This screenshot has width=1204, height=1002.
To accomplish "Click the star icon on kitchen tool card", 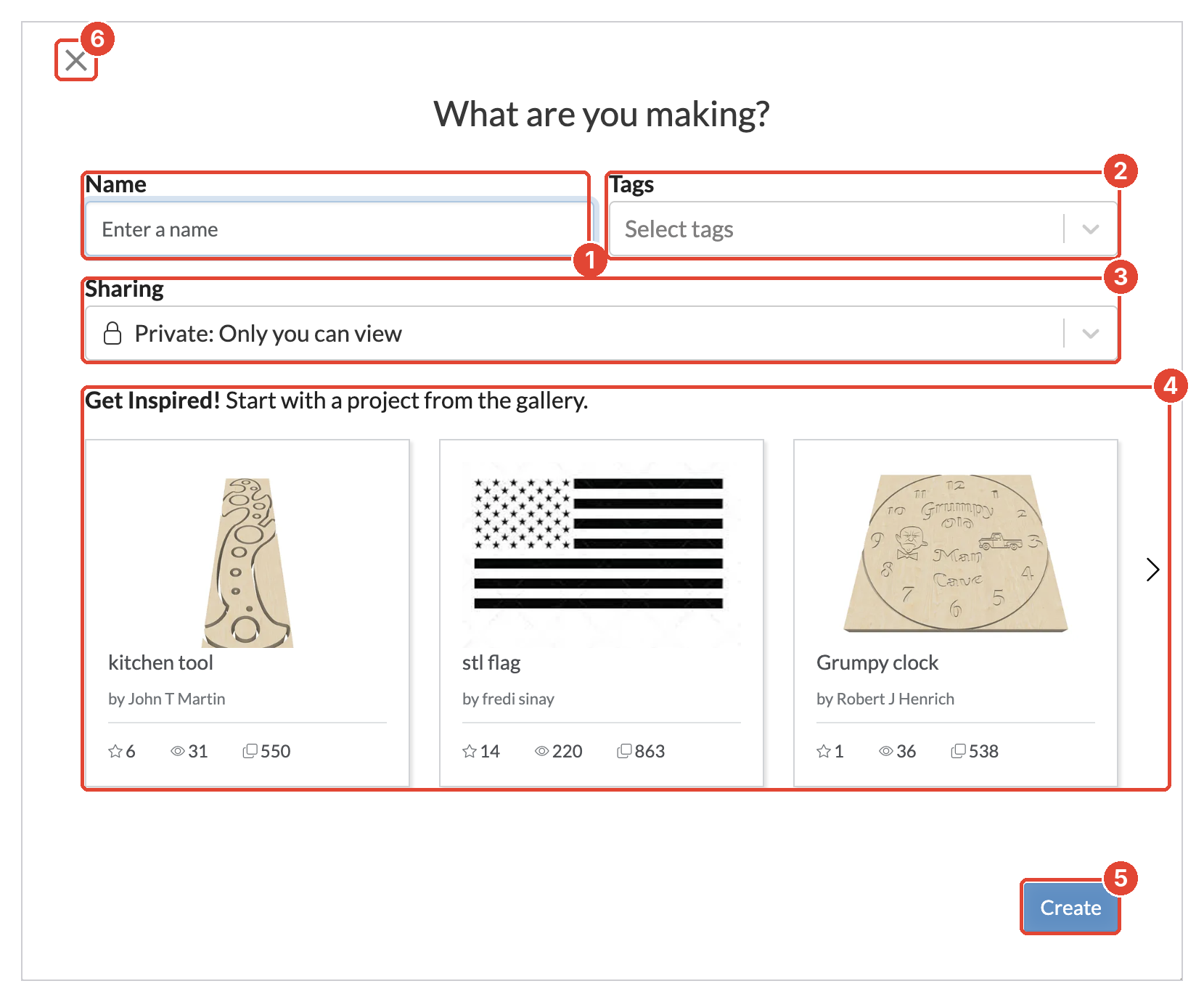I will point(115,751).
